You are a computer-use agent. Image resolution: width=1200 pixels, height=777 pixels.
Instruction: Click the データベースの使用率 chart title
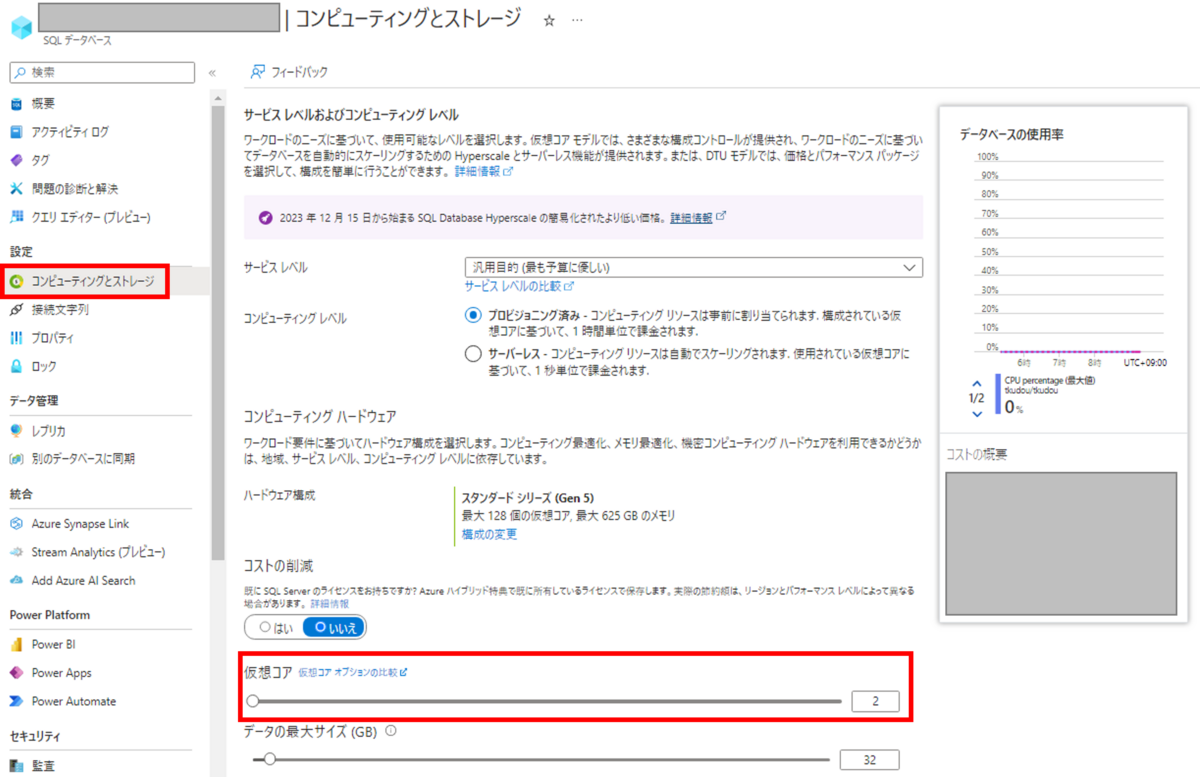[x=1012, y=133]
